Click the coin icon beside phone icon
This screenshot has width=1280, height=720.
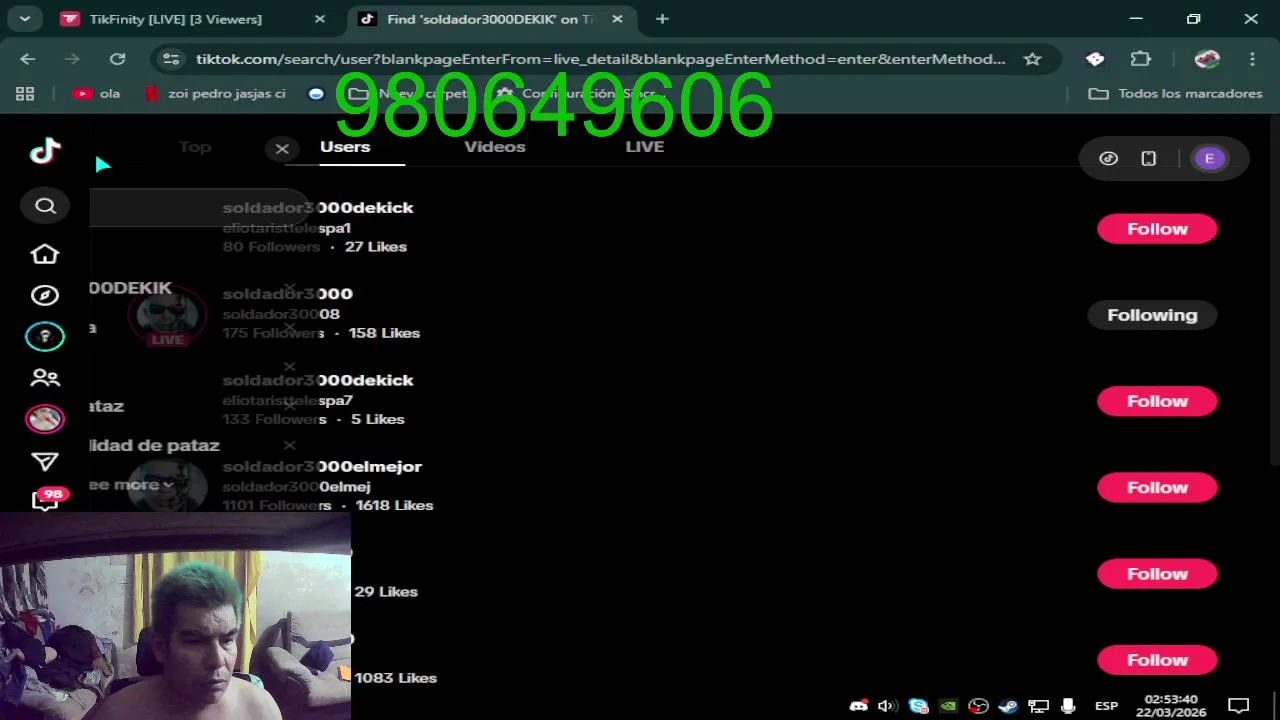(x=1108, y=158)
